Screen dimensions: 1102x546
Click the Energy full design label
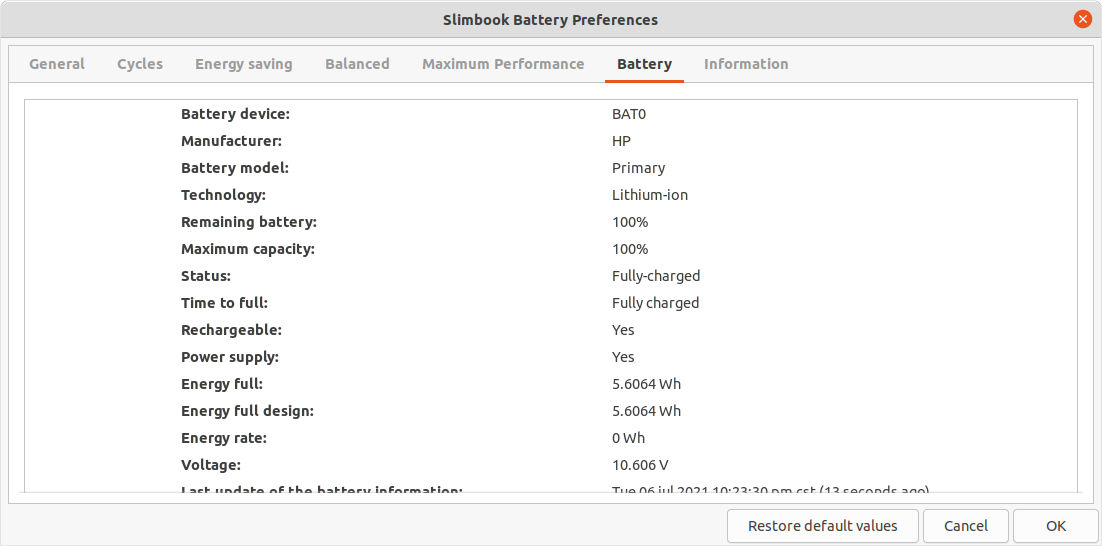coord(247,411)
